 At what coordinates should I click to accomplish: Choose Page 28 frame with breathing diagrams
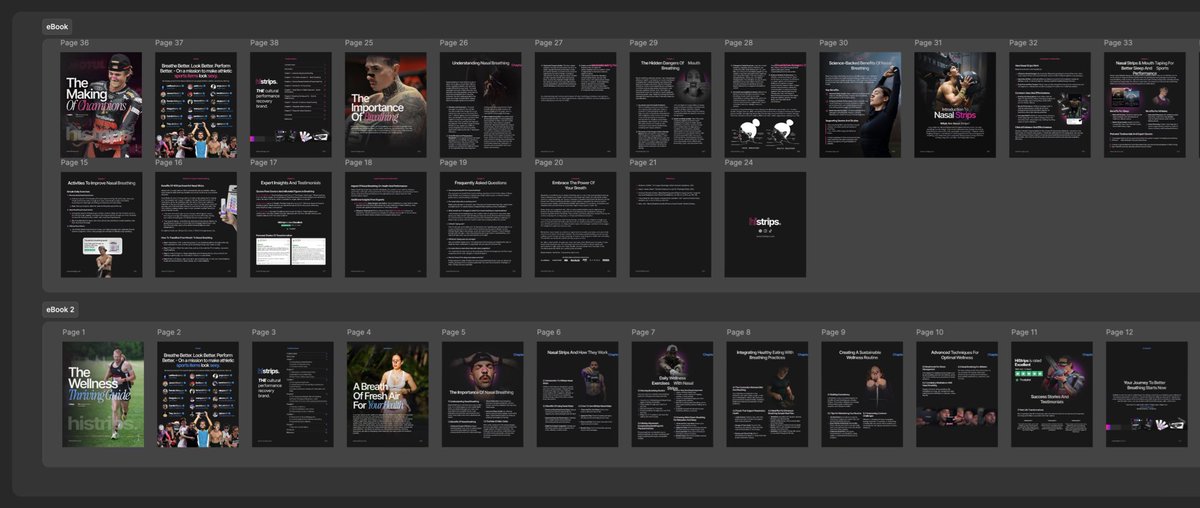tap(766, 104)
